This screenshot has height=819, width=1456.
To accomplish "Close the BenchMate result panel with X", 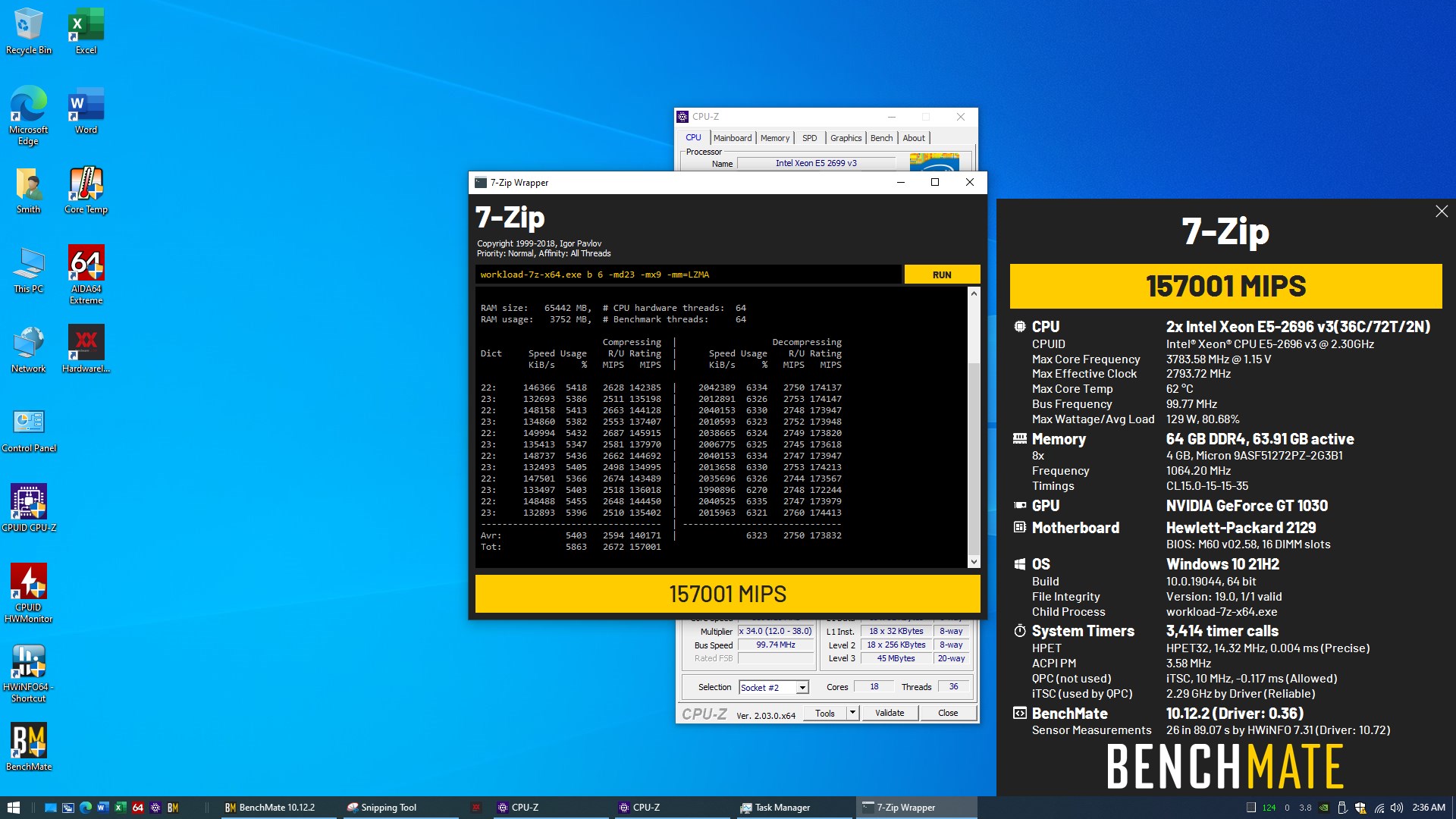I will tap(1442, 212).
